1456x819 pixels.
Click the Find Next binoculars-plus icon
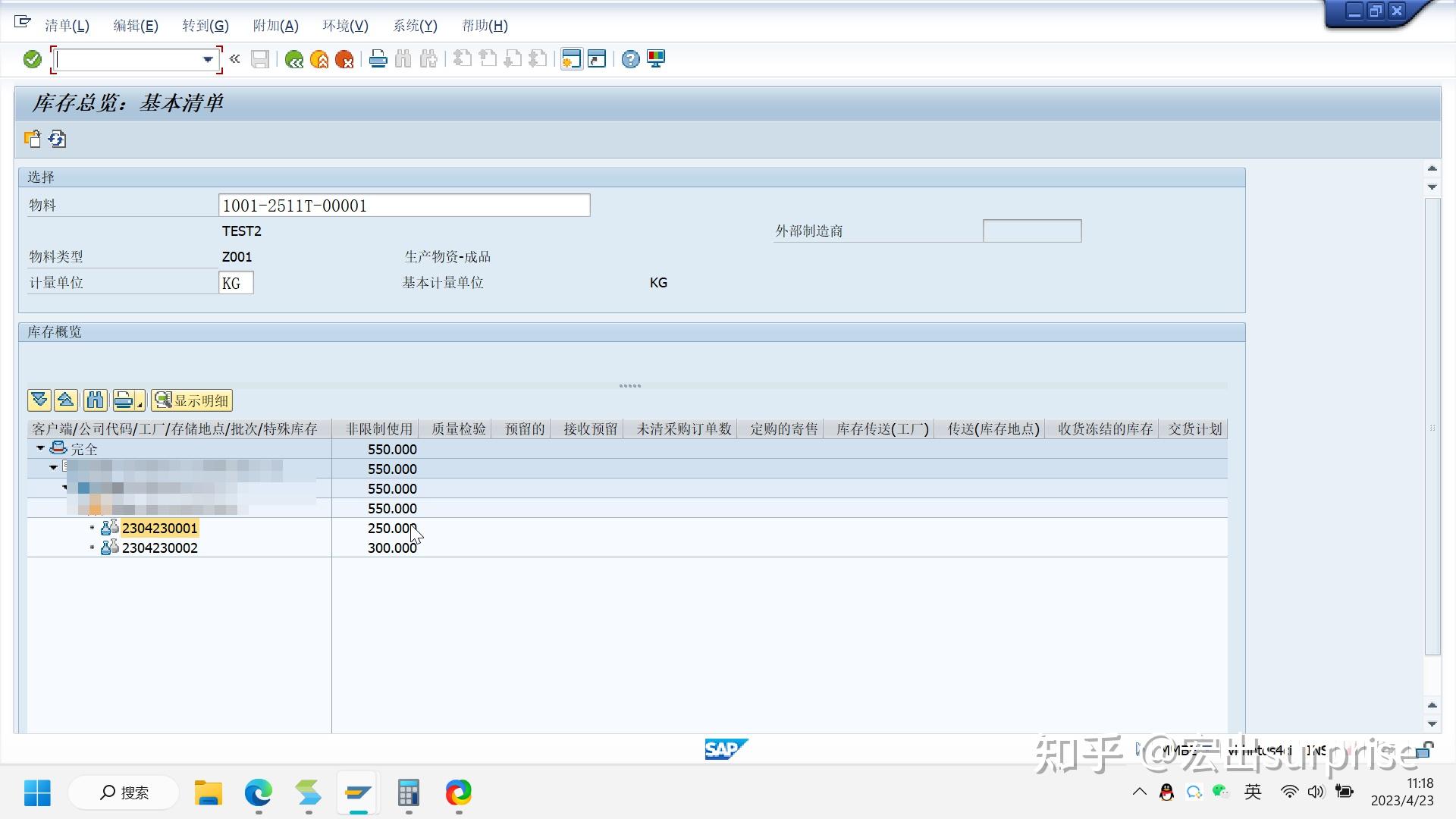[428, 59]
